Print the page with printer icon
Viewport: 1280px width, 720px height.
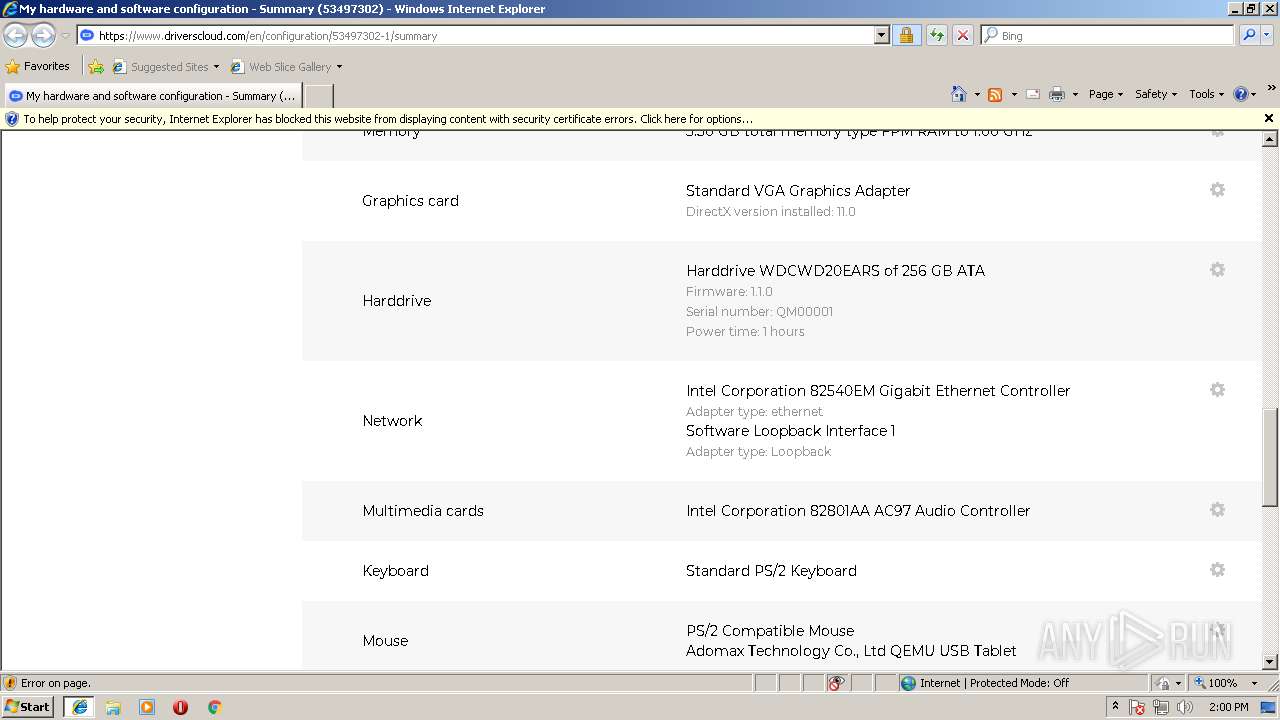point(1057,94)
